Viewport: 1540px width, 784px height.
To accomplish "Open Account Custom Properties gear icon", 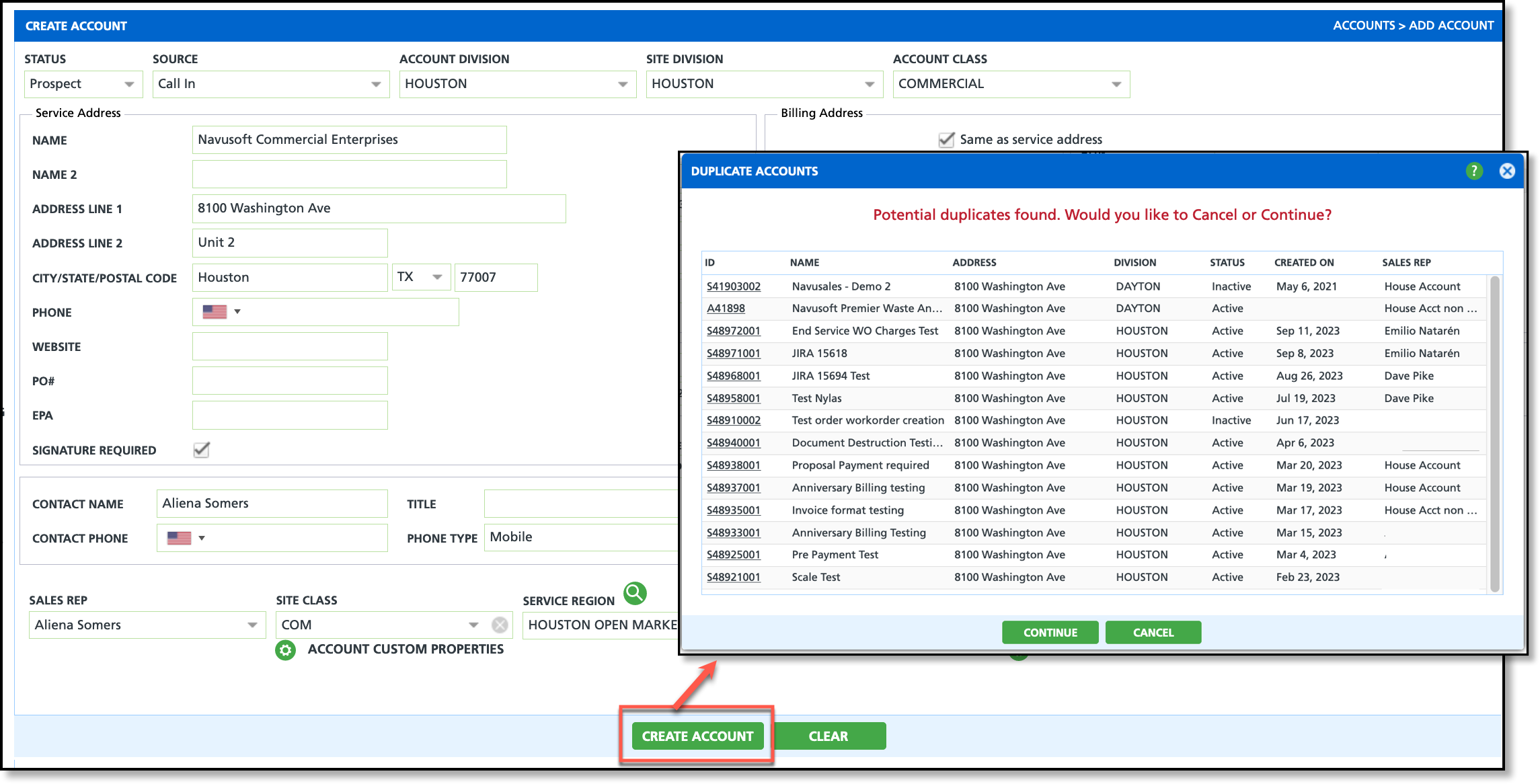I will pos(286,650).
